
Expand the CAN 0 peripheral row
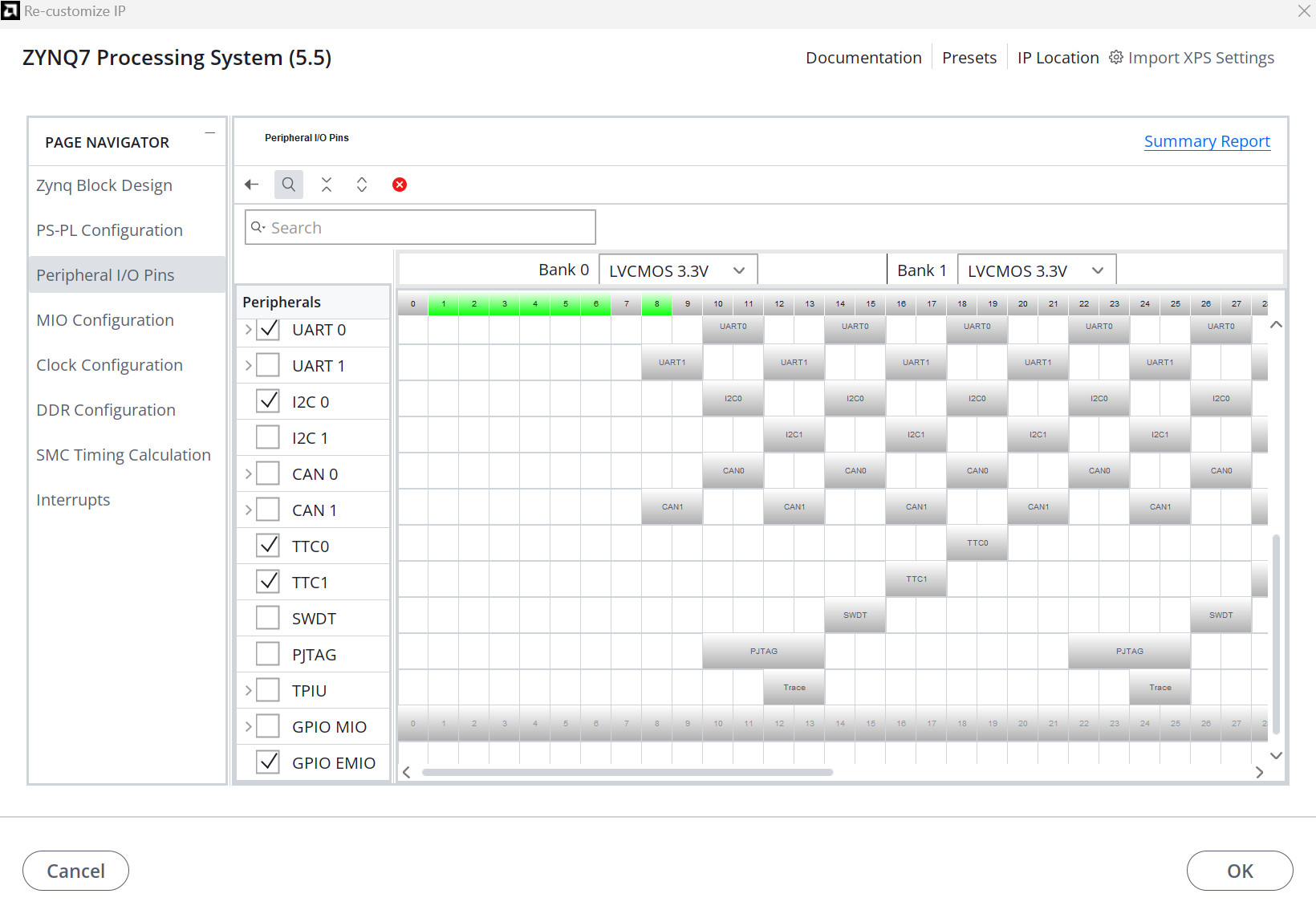[x=248, y=473]
